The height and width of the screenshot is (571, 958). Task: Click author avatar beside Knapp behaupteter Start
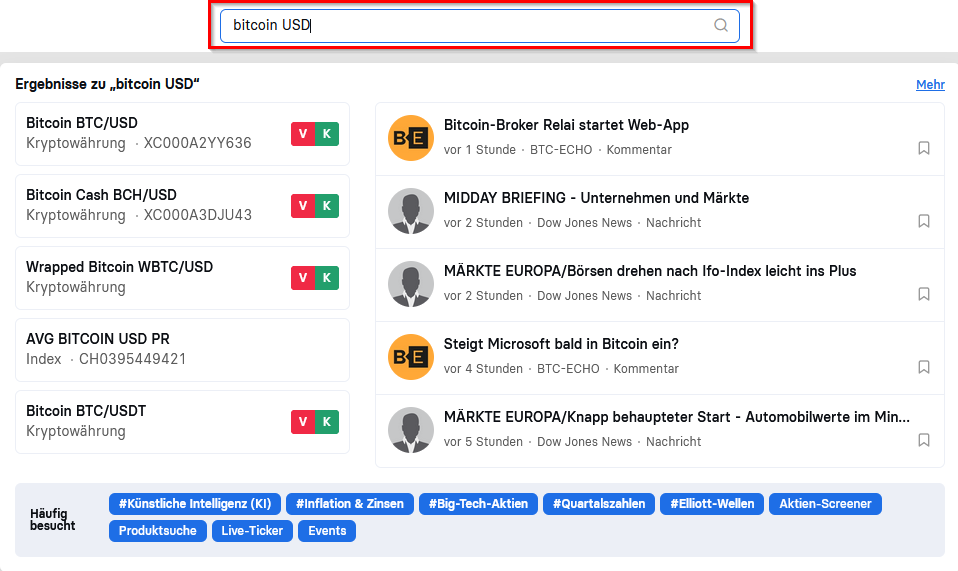pos(411,430)
